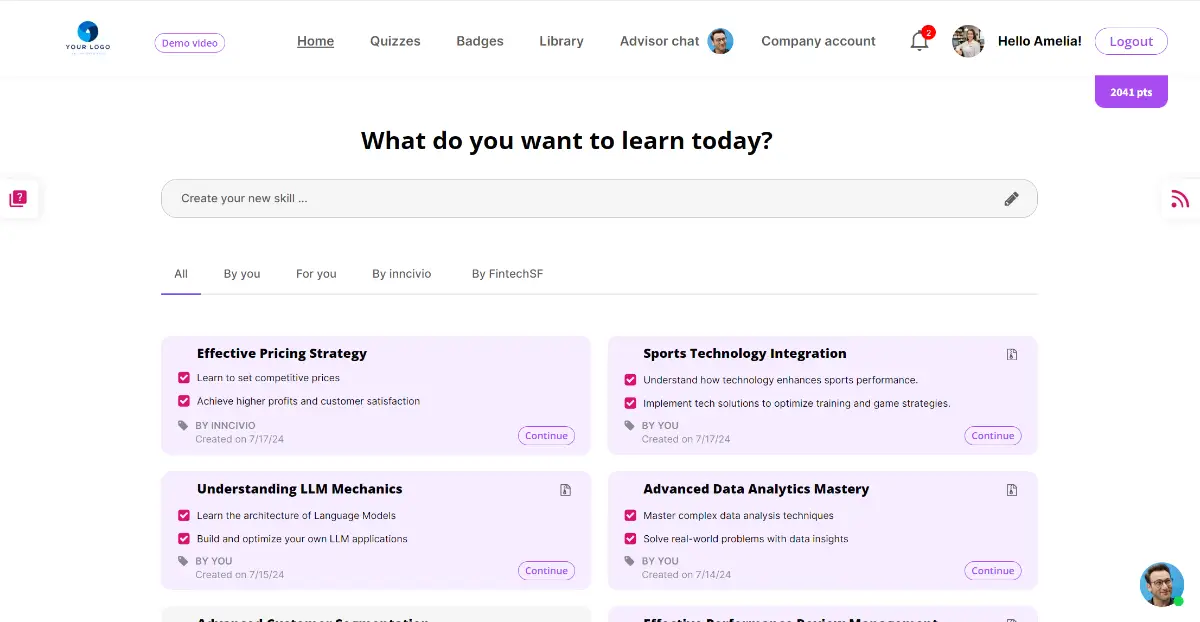Image resolution: width=1200 pixels, height=622 pixels.
Task: Uncheck 'Master complex data analysis techniques'
Action: (630, 516)
